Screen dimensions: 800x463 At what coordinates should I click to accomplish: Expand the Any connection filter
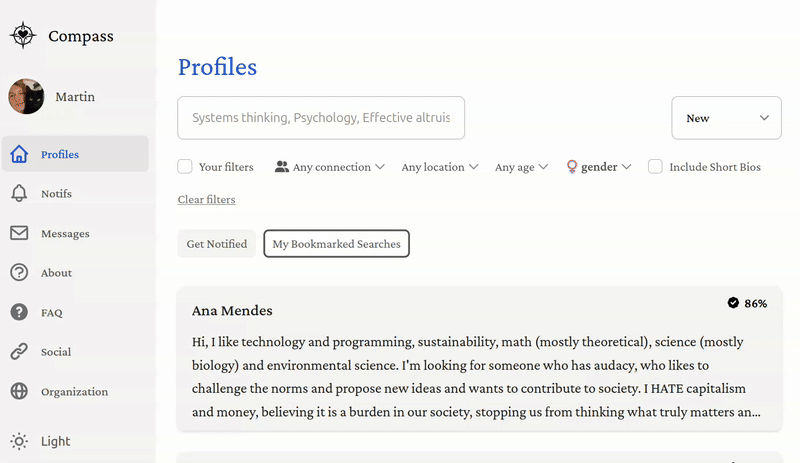click(329, 167)
